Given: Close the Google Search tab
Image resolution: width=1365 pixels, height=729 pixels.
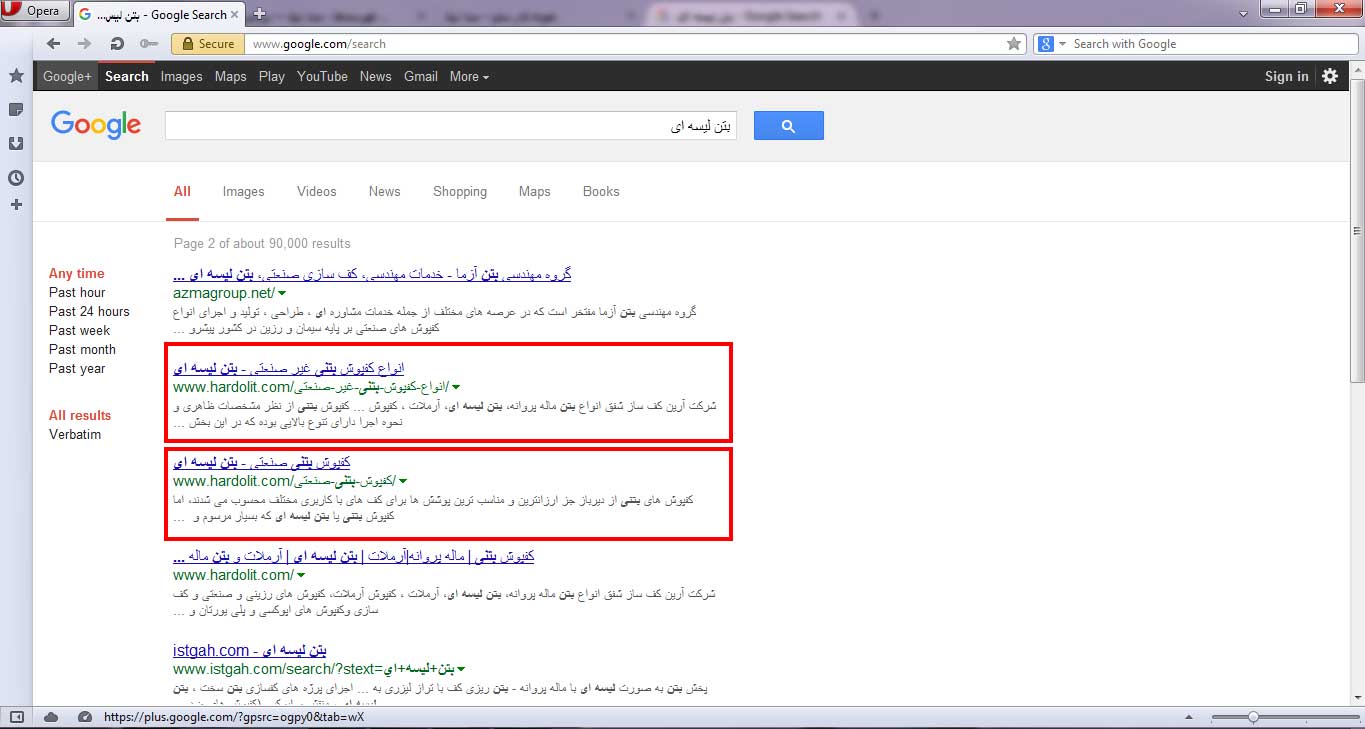Looking at the screenshot, I should tap(235, 14).
